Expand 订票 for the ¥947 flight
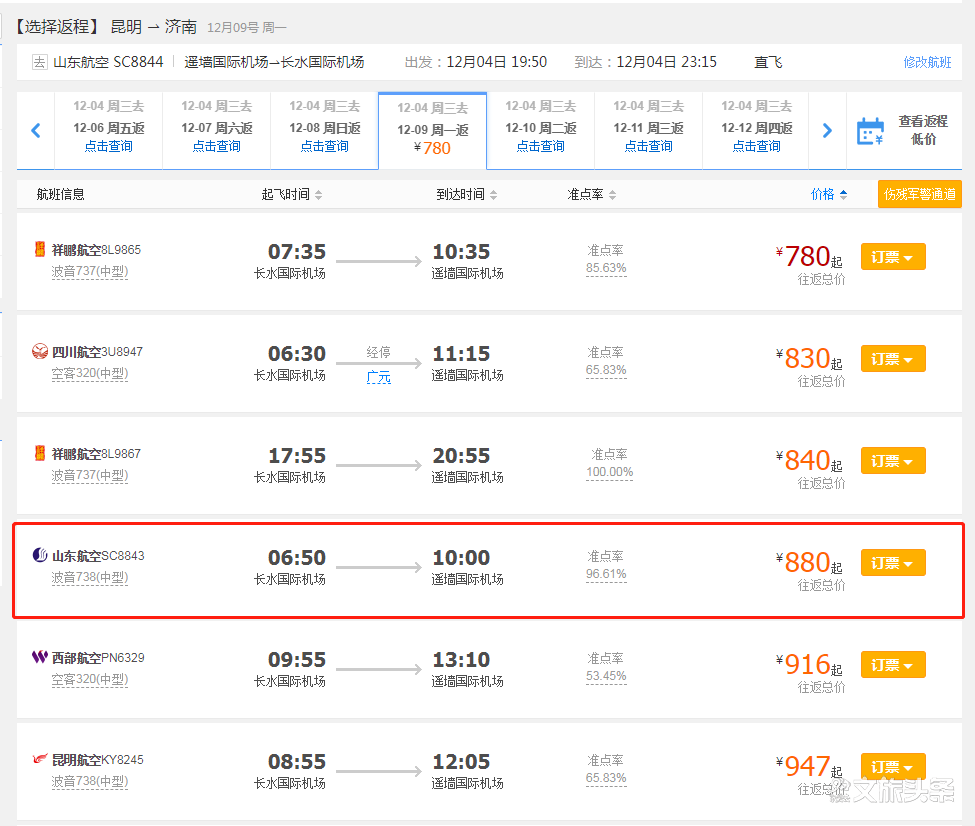 click(x=893, y=767)
